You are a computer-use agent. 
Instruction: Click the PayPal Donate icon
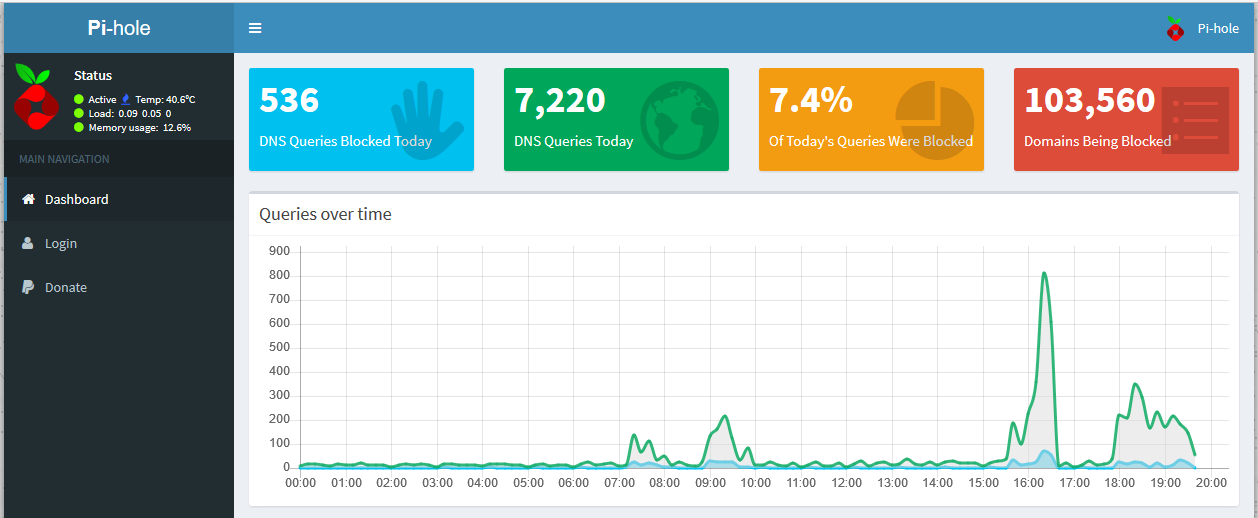tap(28, 287)
